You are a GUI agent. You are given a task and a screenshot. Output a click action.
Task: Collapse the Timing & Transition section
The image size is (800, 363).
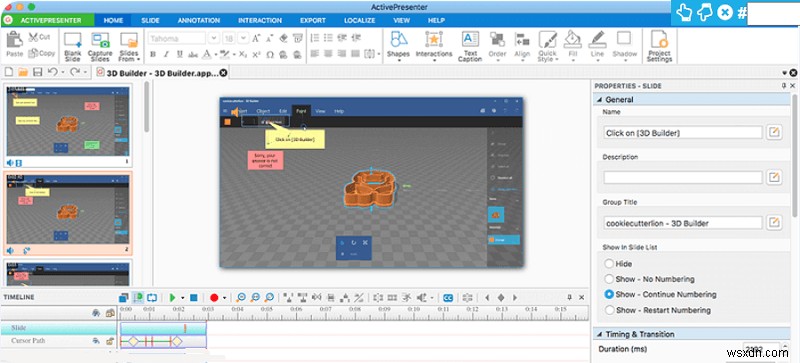599,334
